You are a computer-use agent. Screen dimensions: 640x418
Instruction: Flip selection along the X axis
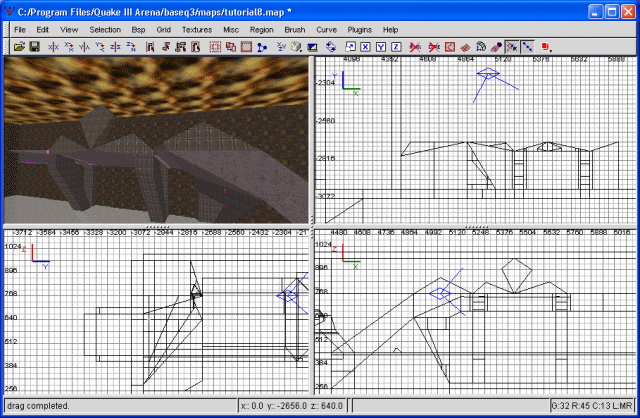pyautogui.click(x=53, y=47)
